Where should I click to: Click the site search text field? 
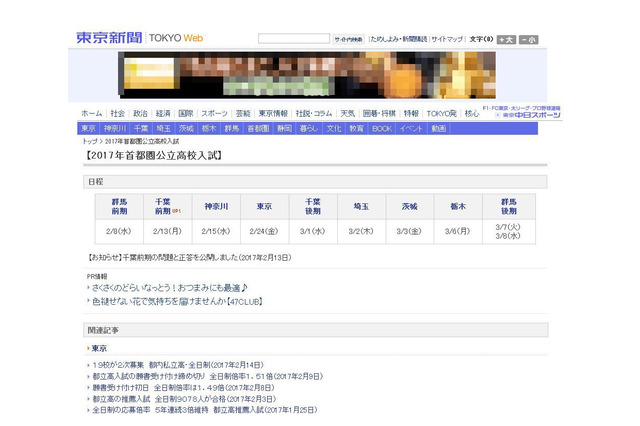pyautogui.click(x=294, y=39)
